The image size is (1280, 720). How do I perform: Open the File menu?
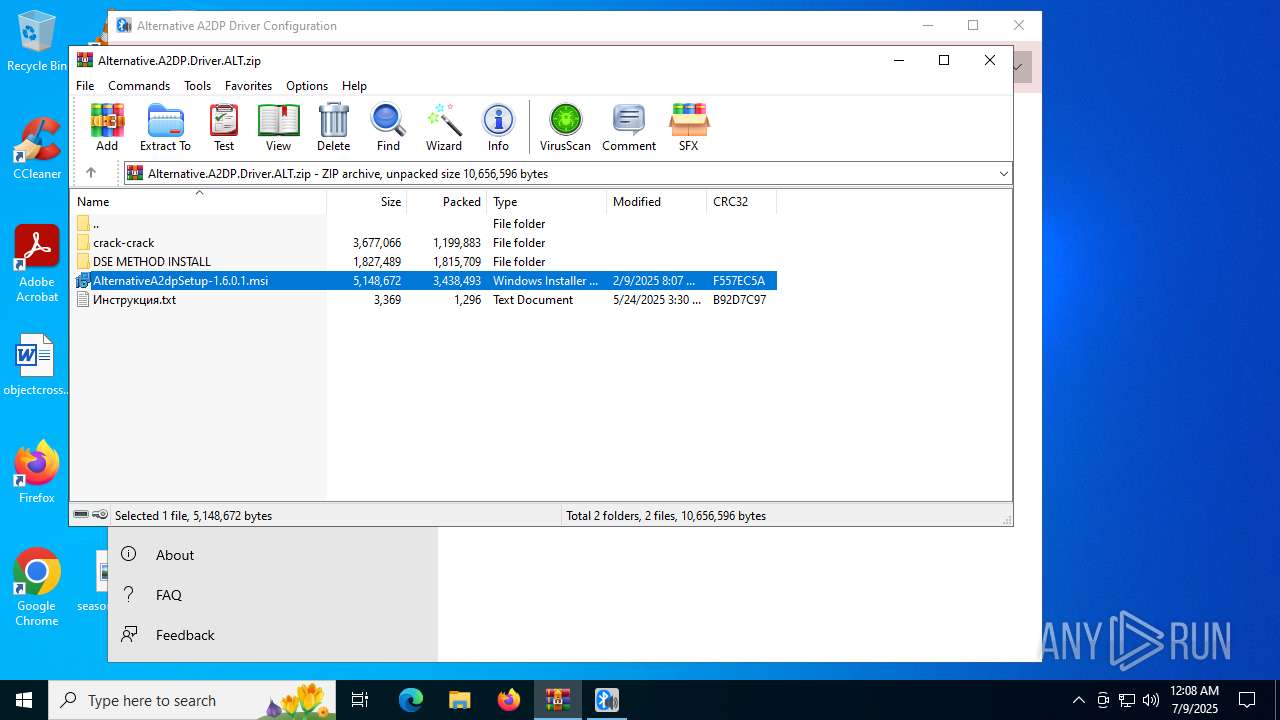[x=85, y=86]
